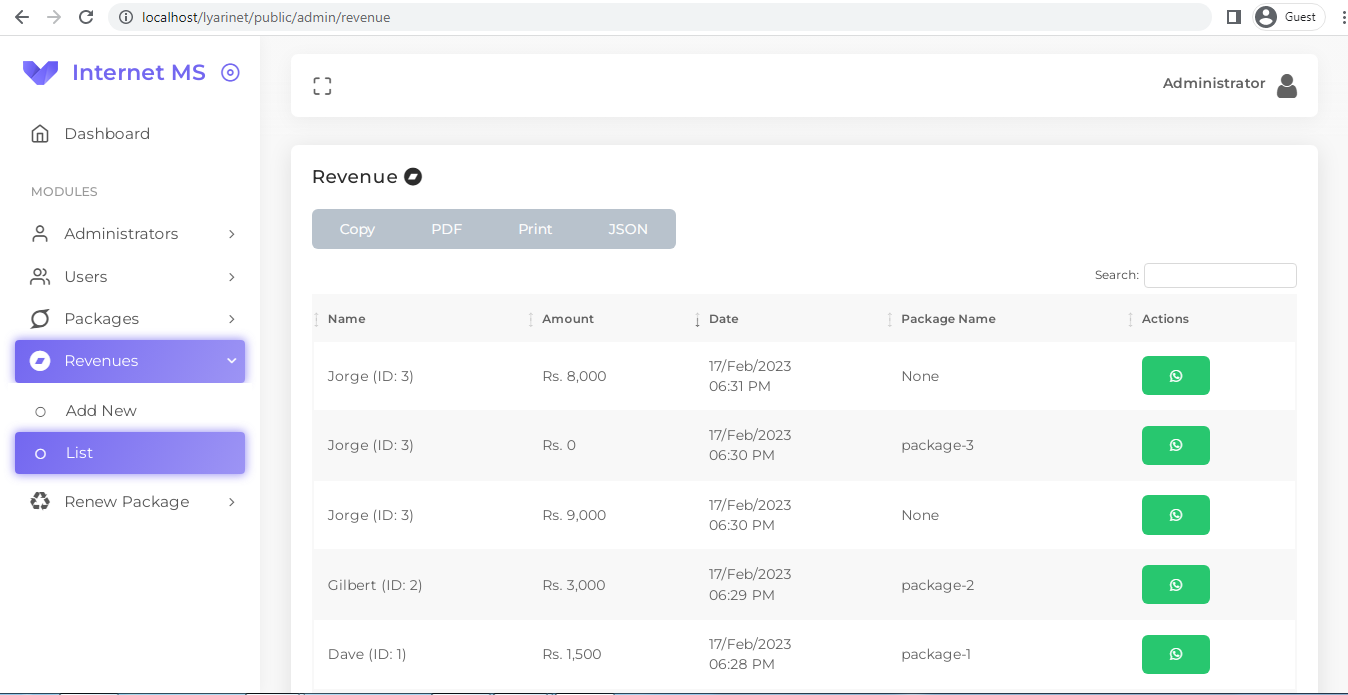Toggle the sidebar collapse control next to Internet MS

230,72
